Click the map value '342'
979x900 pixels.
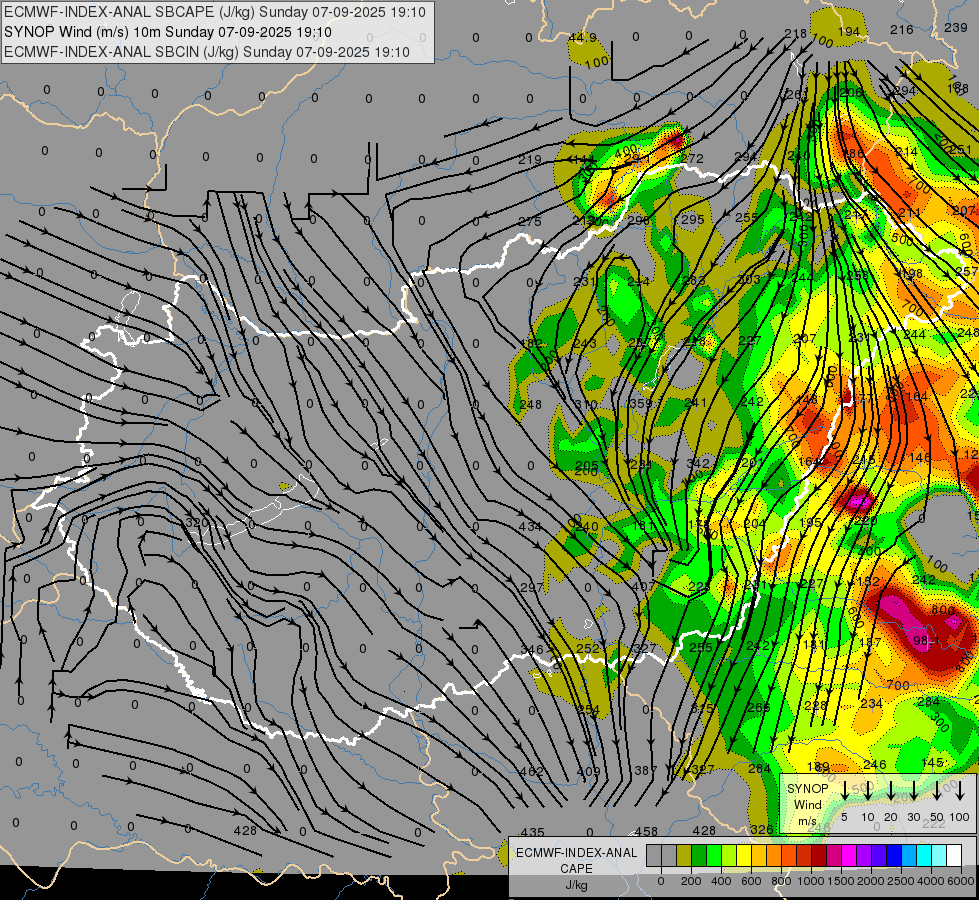[x=697, y=463]
